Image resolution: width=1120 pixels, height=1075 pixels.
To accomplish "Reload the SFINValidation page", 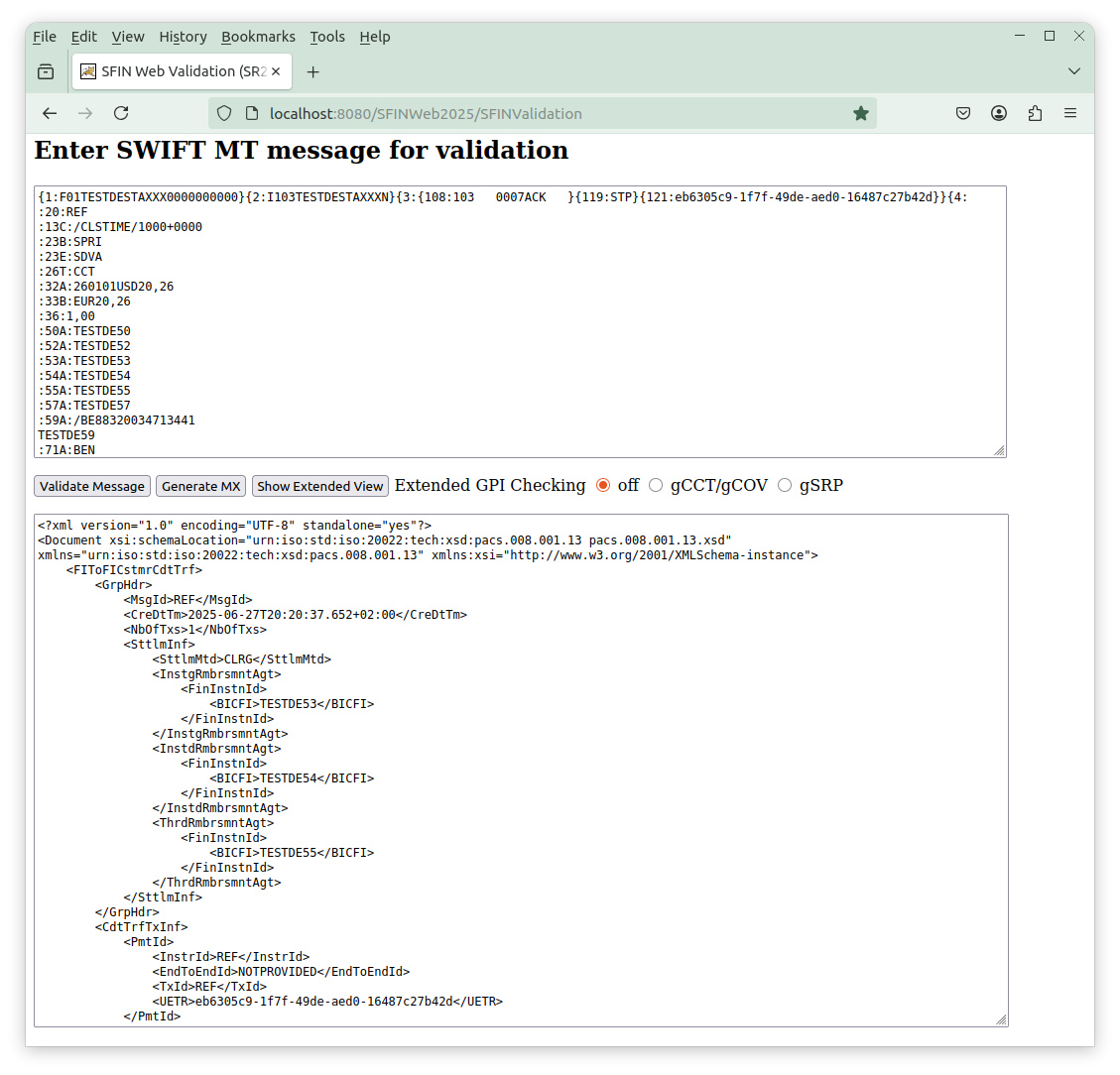I will (121, 113).
